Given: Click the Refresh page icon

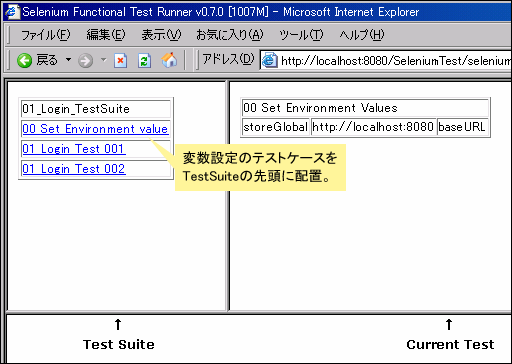Looking at the screenshot, I should tap(144, 61).
